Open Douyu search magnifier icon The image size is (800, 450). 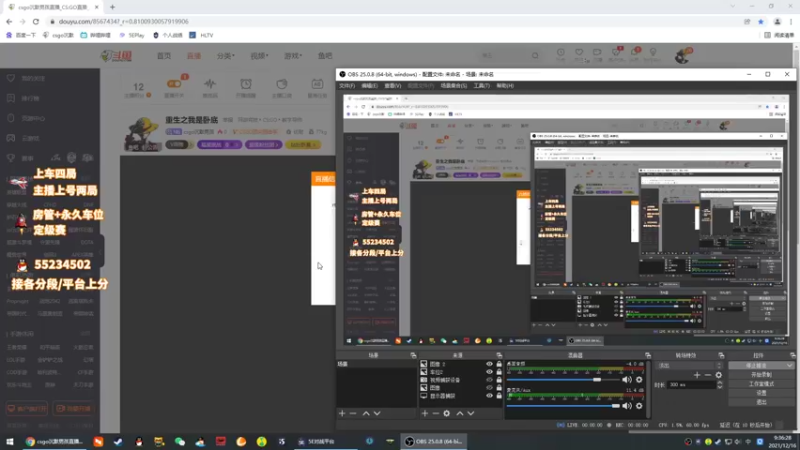click(535, 56)
